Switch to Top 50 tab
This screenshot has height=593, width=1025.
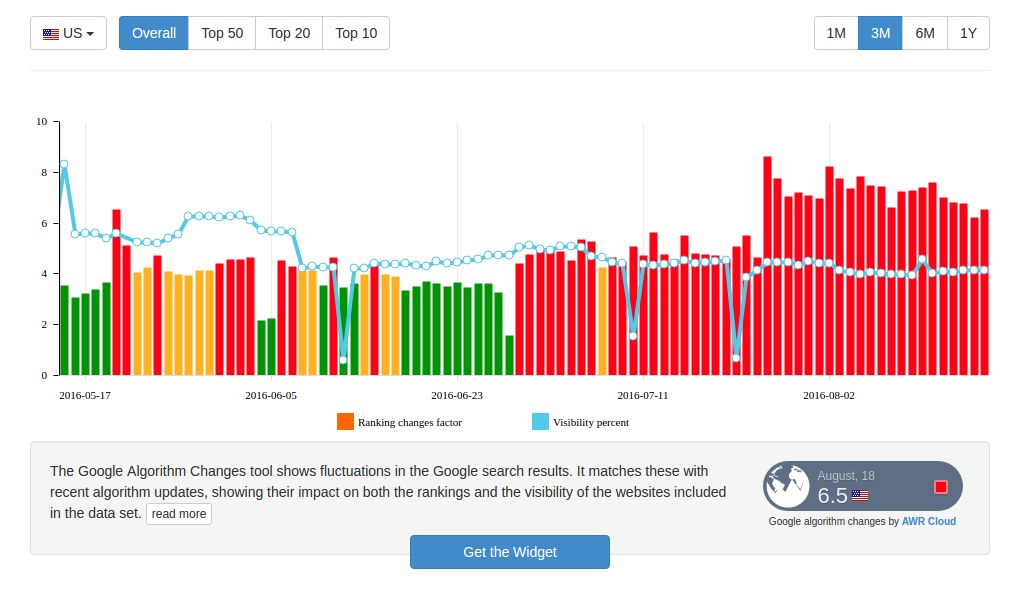(222, 33)
